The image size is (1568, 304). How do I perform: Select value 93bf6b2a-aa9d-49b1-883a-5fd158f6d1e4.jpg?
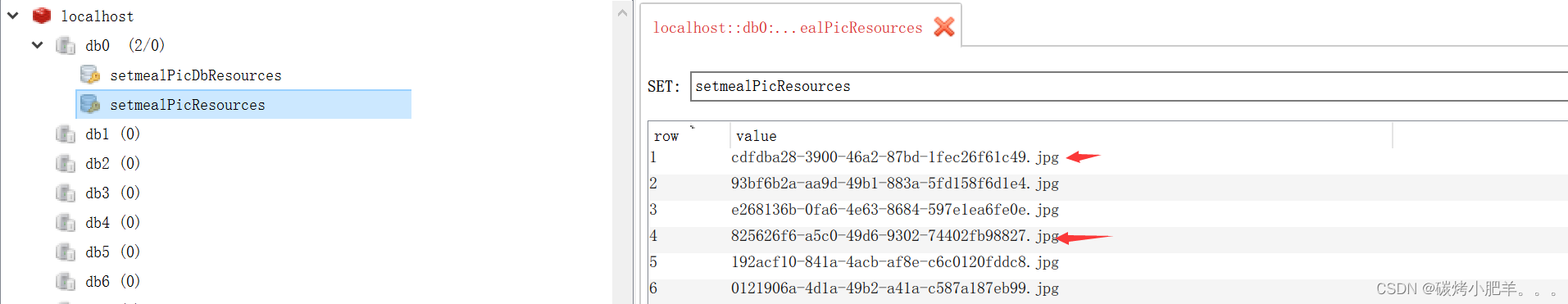click(895, 184)
